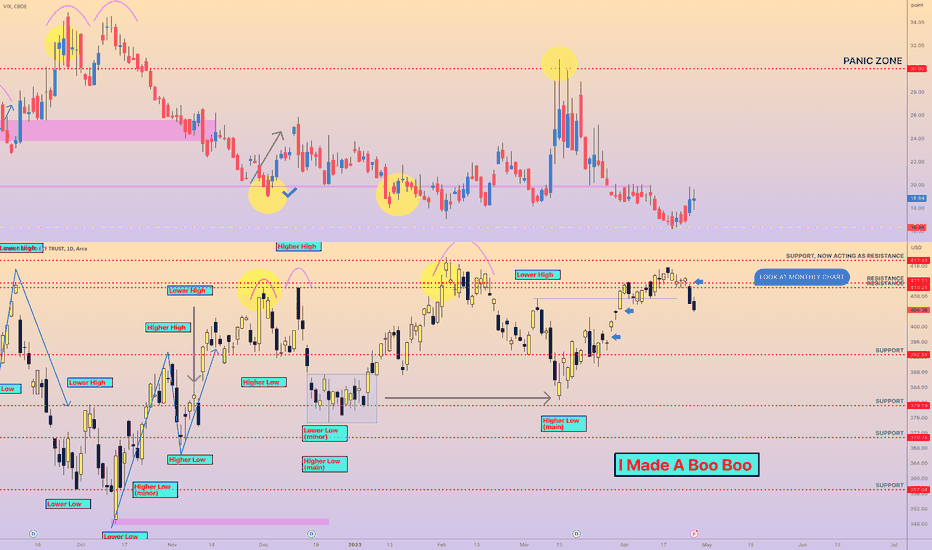
Task: Select the Higher Low (minor) label
Action: tap(155, 490)
